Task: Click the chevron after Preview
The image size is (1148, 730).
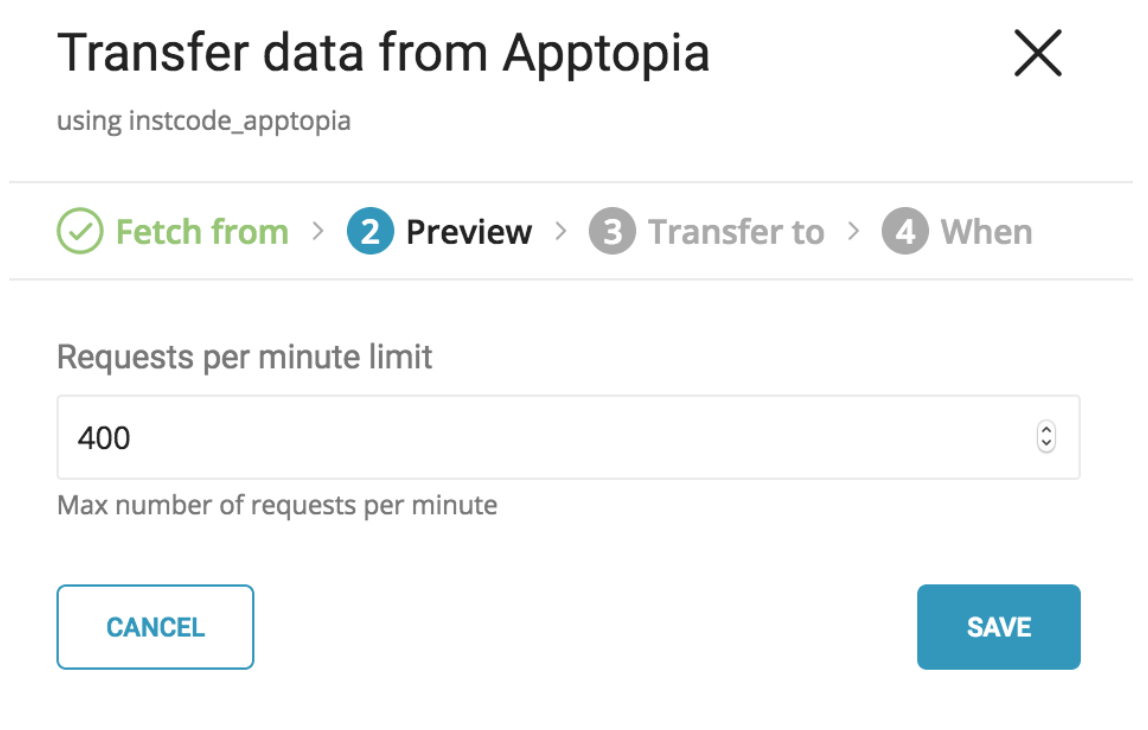Action: click(561, 231)
